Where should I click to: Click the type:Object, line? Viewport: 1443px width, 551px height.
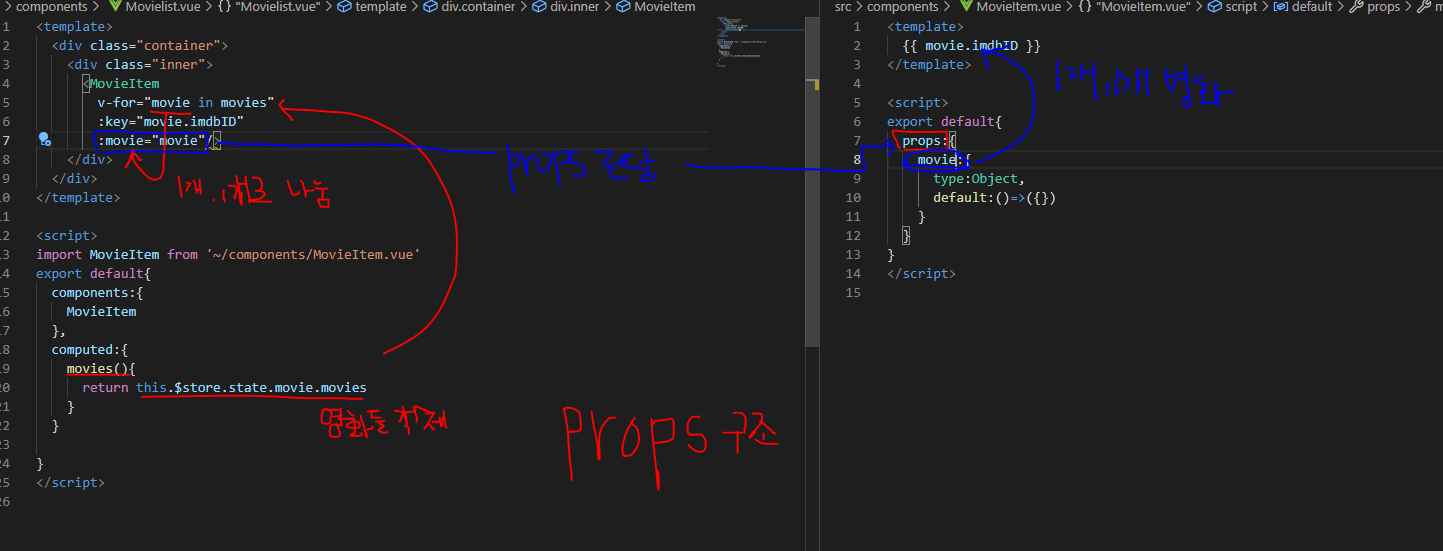[980, 178]
